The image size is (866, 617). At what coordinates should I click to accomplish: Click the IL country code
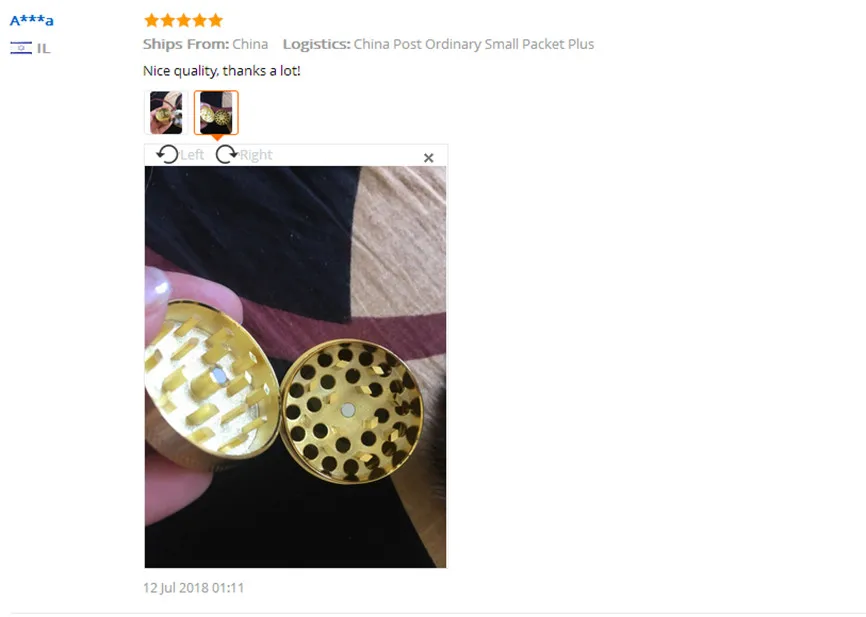(44, 49)
